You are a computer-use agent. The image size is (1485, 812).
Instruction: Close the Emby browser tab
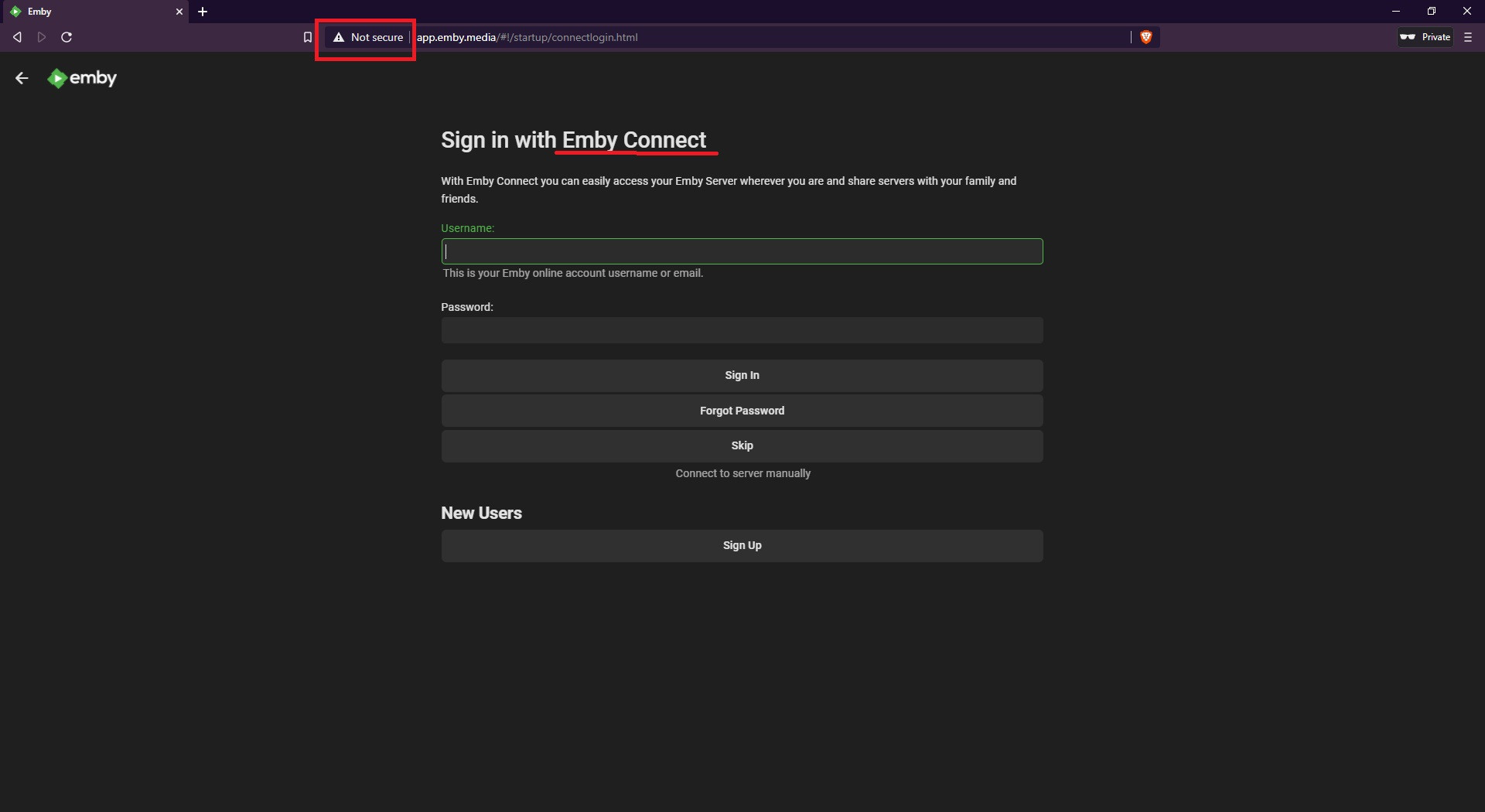(179, 12)
